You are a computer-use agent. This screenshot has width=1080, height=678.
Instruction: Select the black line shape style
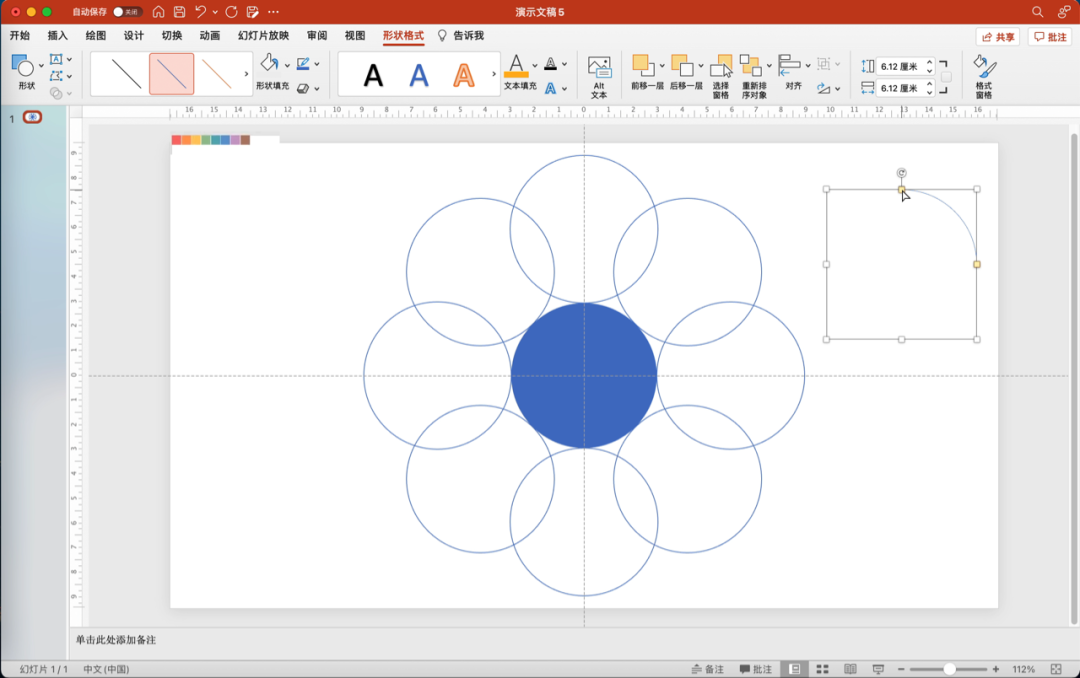tap(126, 74)
